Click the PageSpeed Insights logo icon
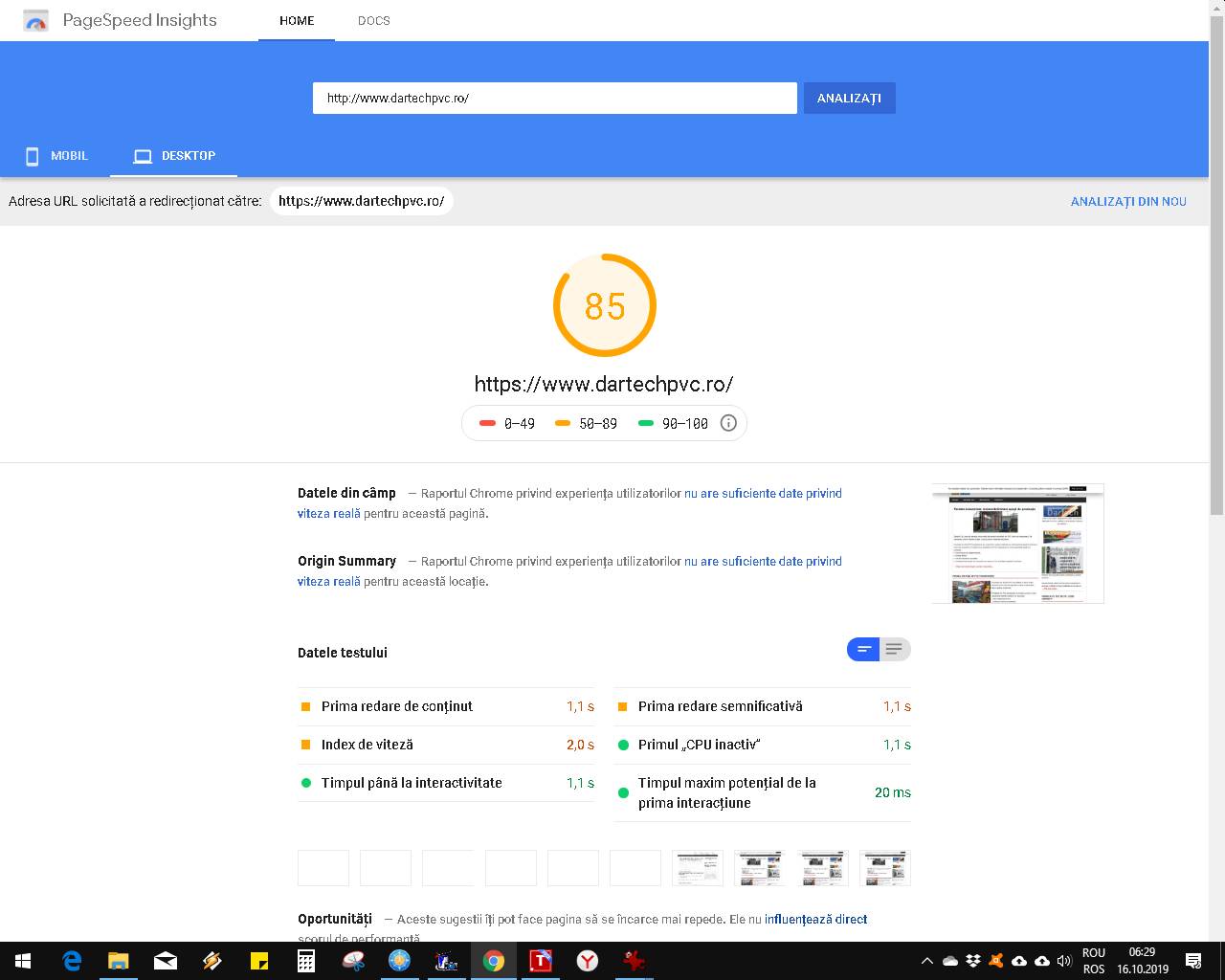 35,20
